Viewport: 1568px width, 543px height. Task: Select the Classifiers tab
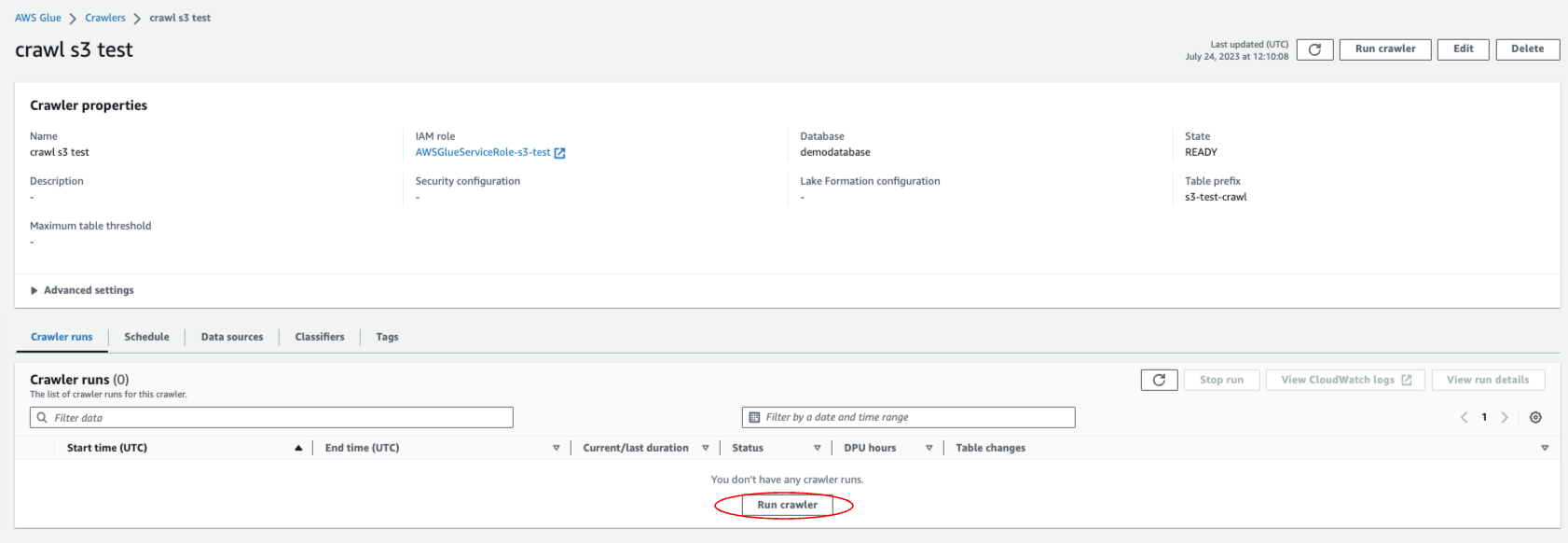[320, 337]
